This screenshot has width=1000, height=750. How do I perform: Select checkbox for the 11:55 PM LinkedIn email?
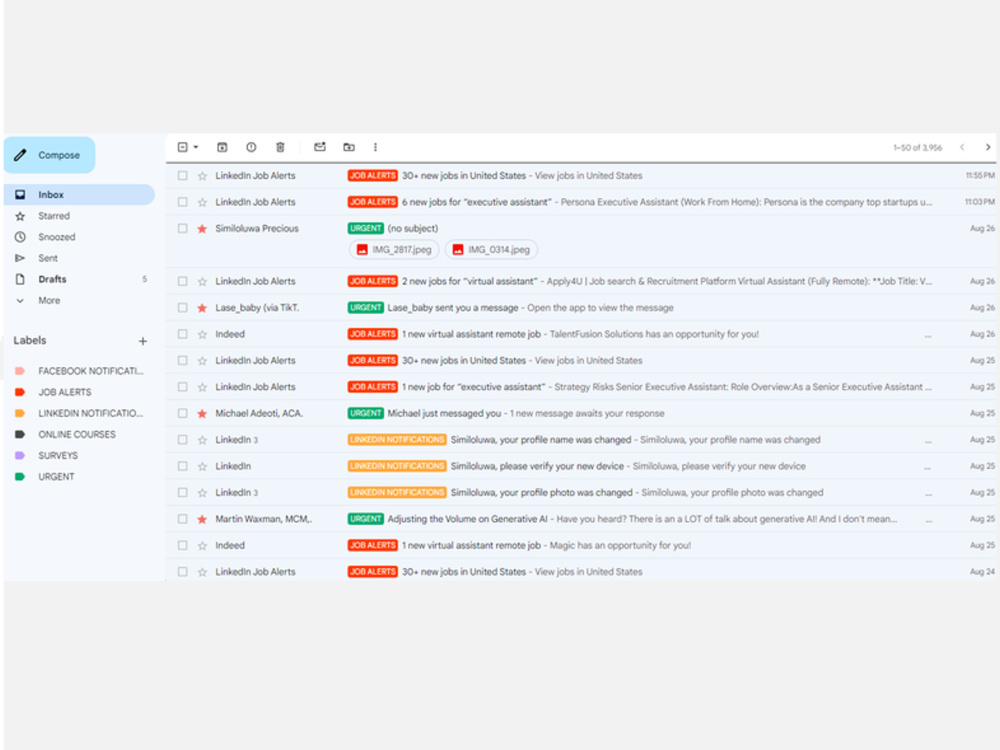(x=182, y=175)
